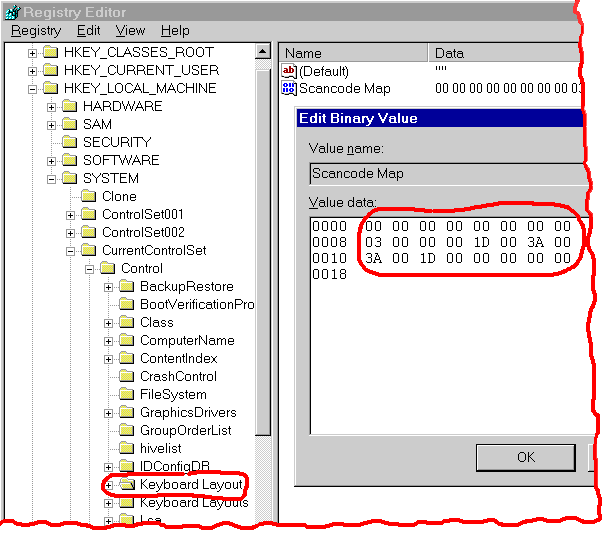Image resolution: width=608 pixels, height=533 pixels.
Task: Expand HKEY_CURRENT_USER node
Action: (x=33, y=71)
